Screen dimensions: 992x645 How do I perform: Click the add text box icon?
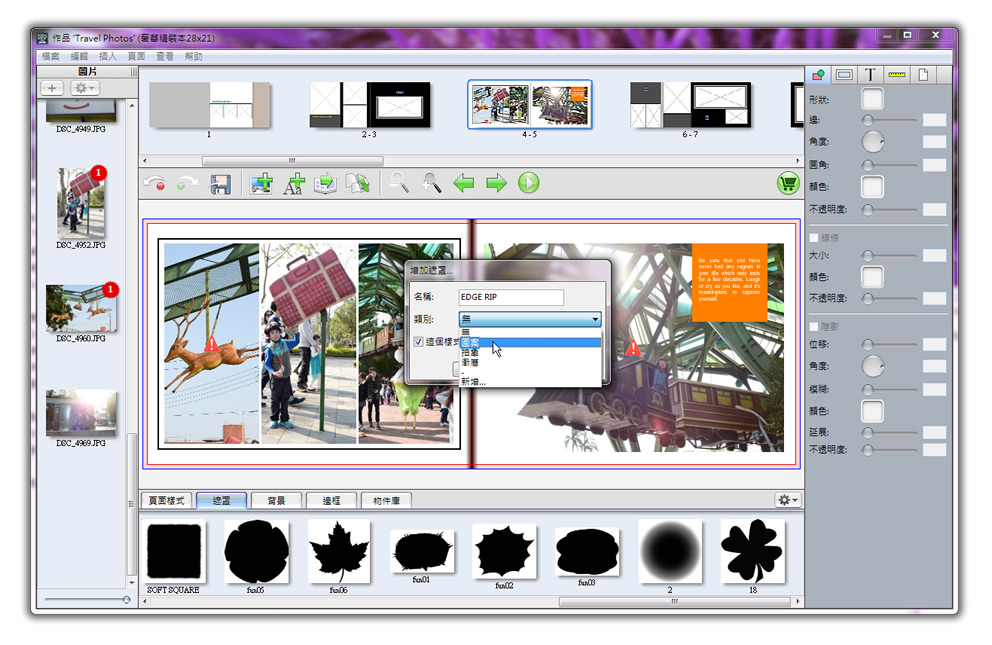click(293, 184)
